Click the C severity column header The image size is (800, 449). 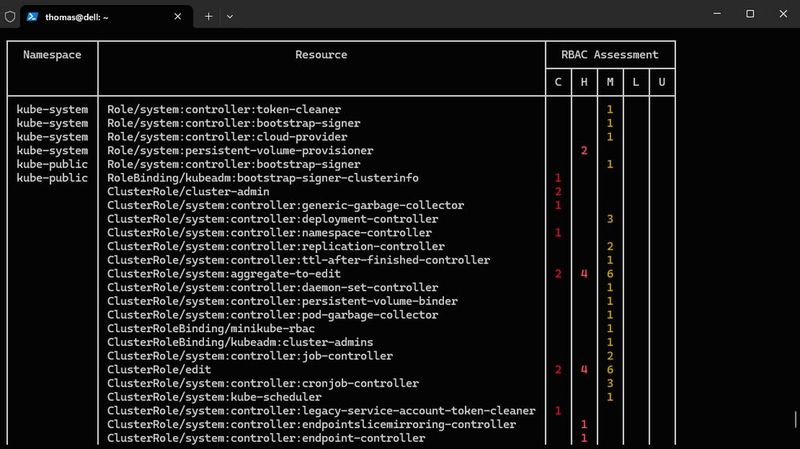[558, 82]
